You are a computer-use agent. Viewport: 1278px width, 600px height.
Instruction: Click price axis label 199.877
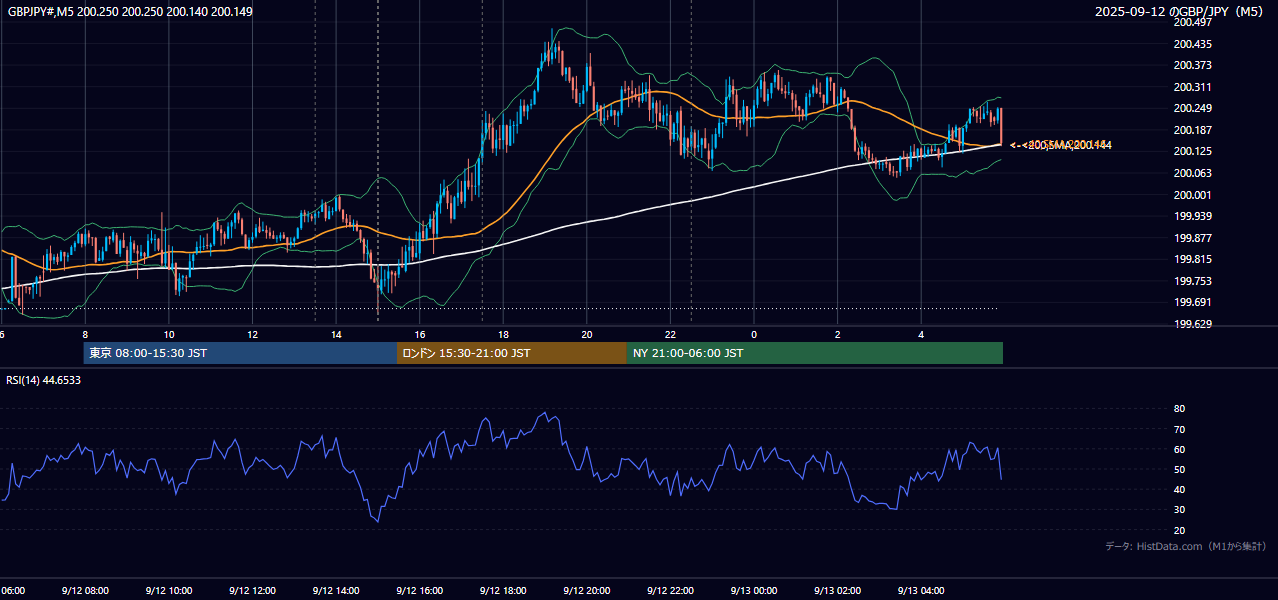(1192, 238)
